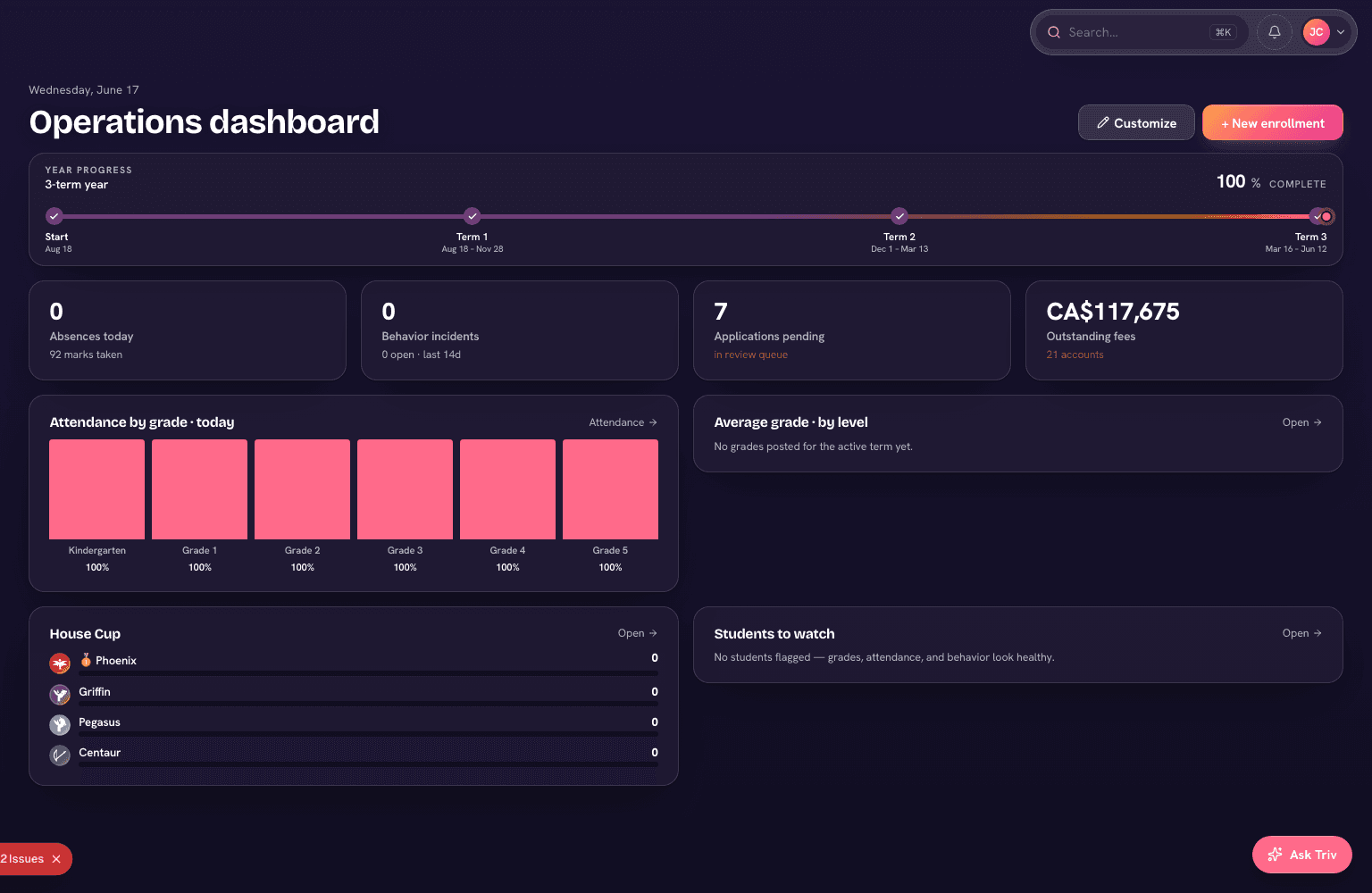Image resolution: width=1372 pixels, height=893 pixels.
Task: Click the Griffin house emblem
Action: [60, 694]
